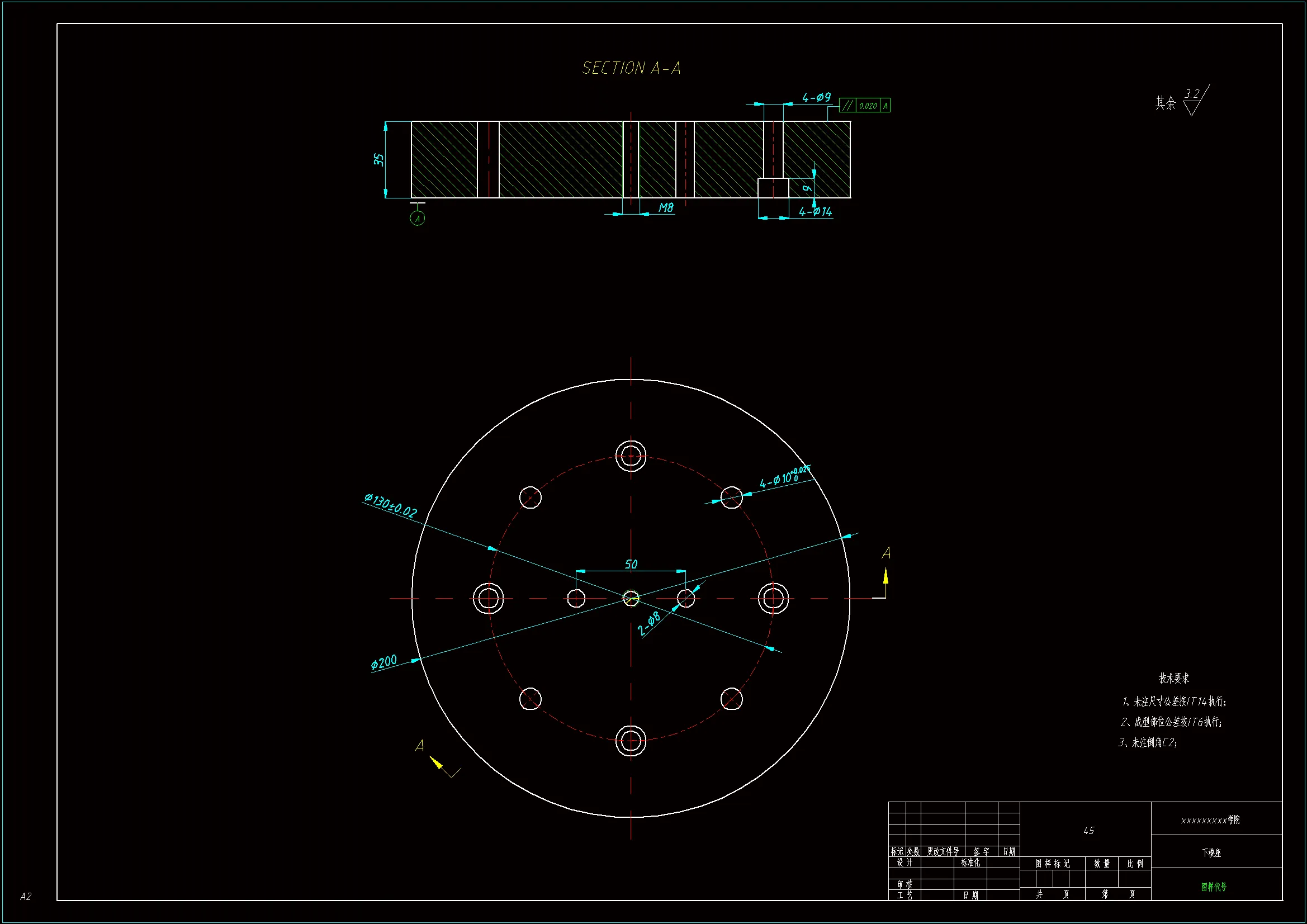1307x924 pixels.
Task: Click the 35 height dimension
Action: coord(379,159)
